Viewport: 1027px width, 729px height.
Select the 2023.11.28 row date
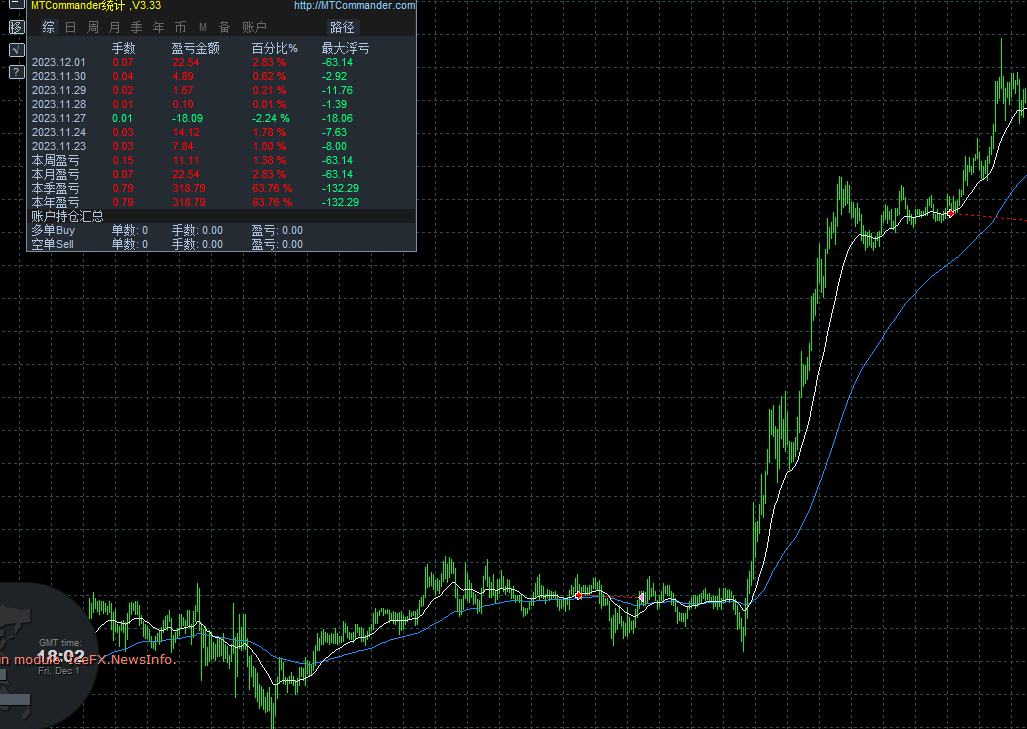58,104
